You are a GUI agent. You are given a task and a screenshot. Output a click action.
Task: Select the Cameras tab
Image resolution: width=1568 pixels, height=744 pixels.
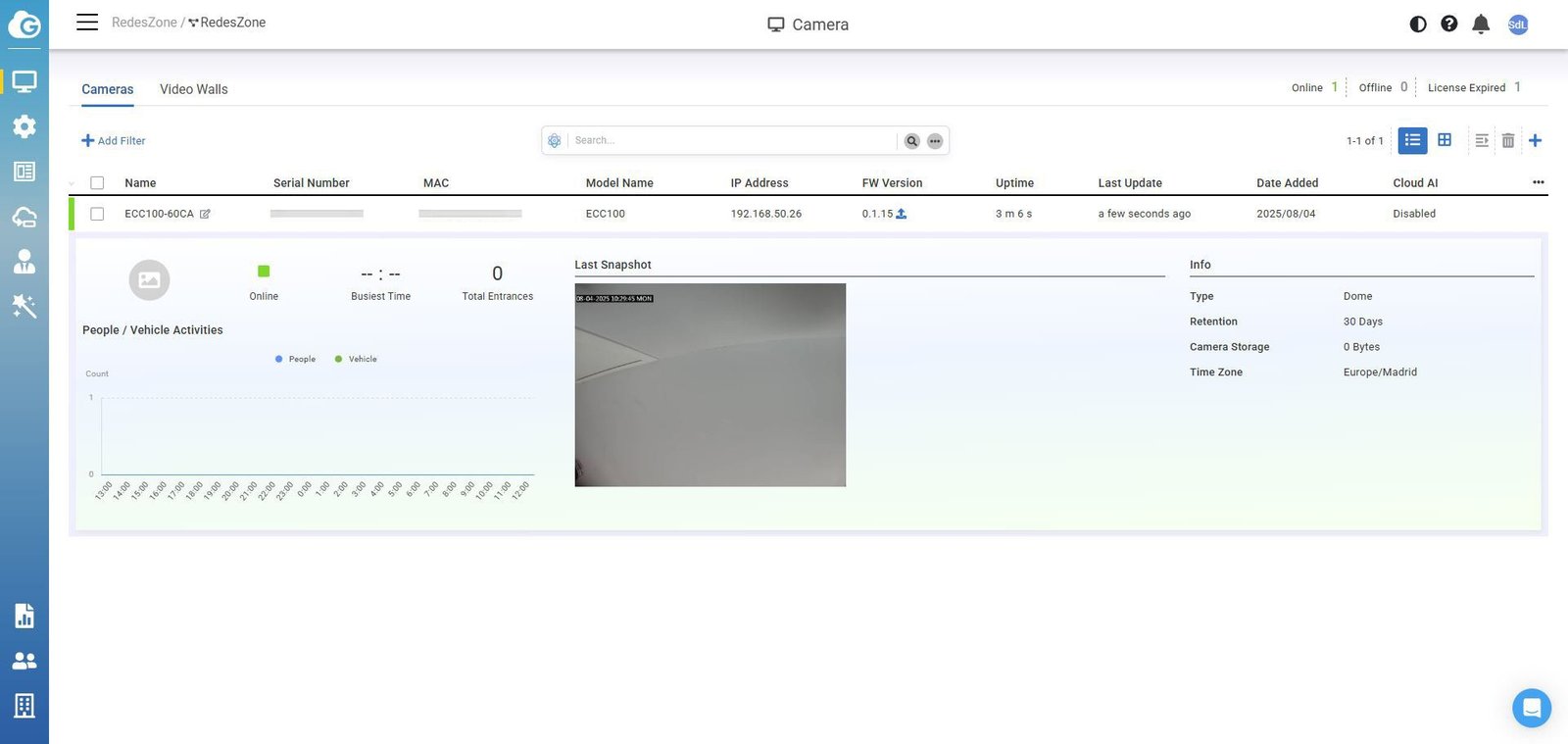coord(107,89)
